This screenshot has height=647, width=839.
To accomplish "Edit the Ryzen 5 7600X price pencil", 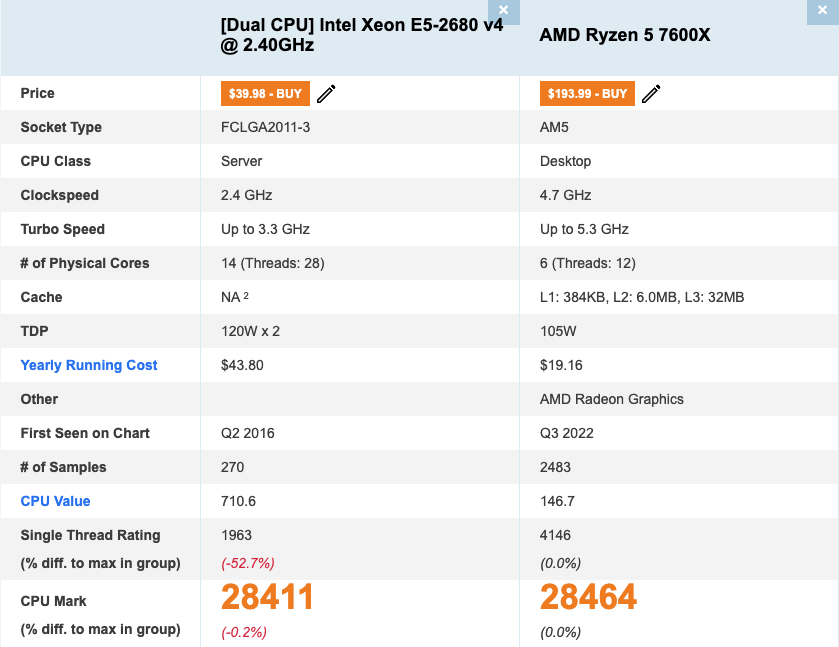I will click(x=651, y=94).
